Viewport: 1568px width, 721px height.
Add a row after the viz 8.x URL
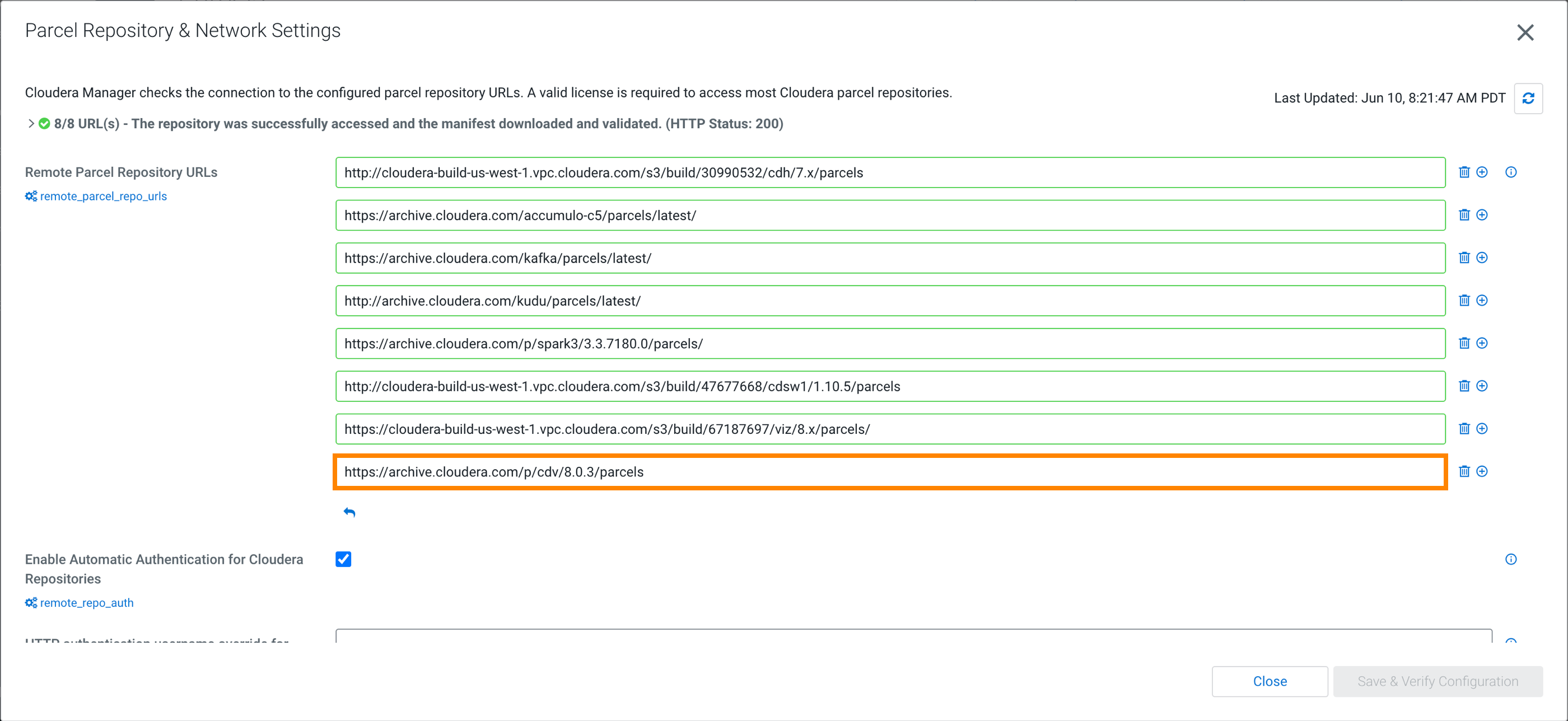click(1482, 428)
